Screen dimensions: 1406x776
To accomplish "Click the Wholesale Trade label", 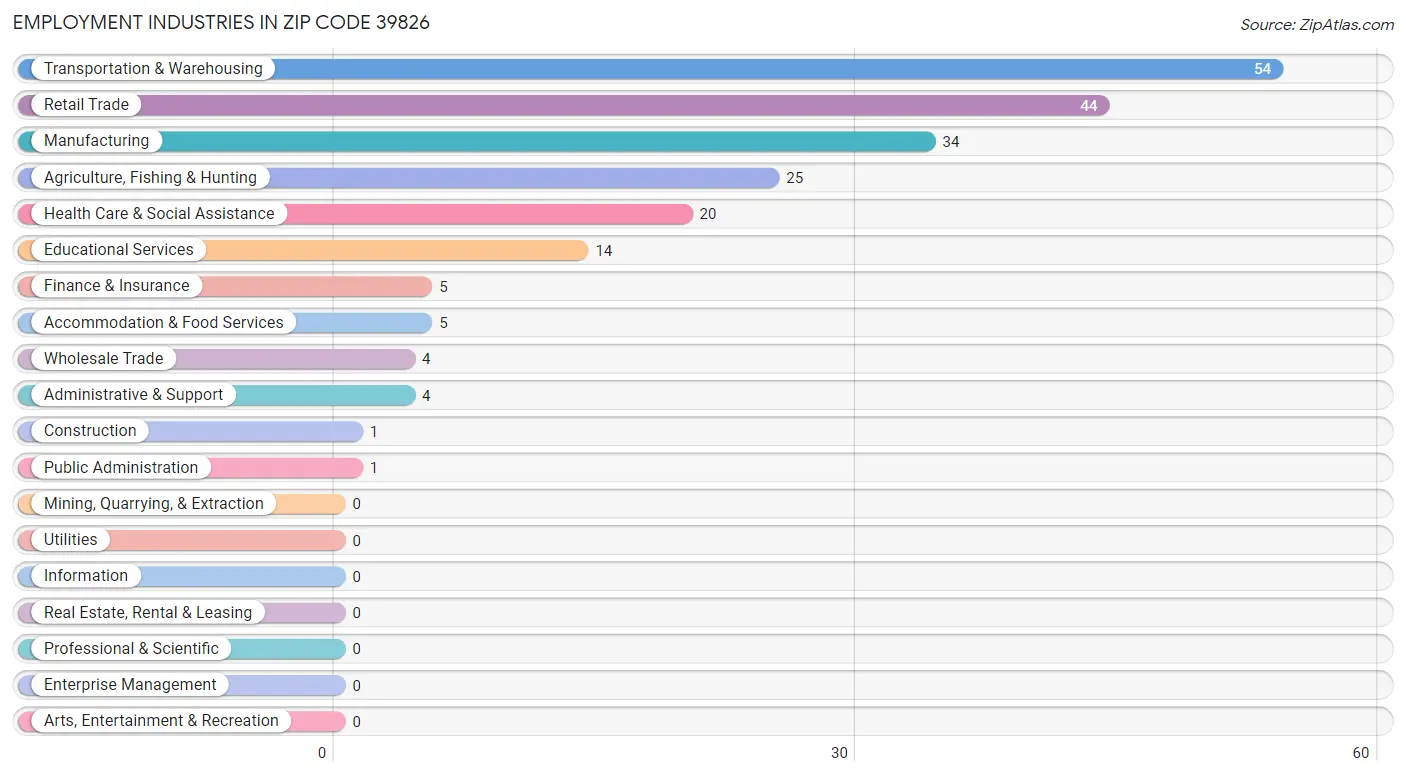I will point(103,358).
